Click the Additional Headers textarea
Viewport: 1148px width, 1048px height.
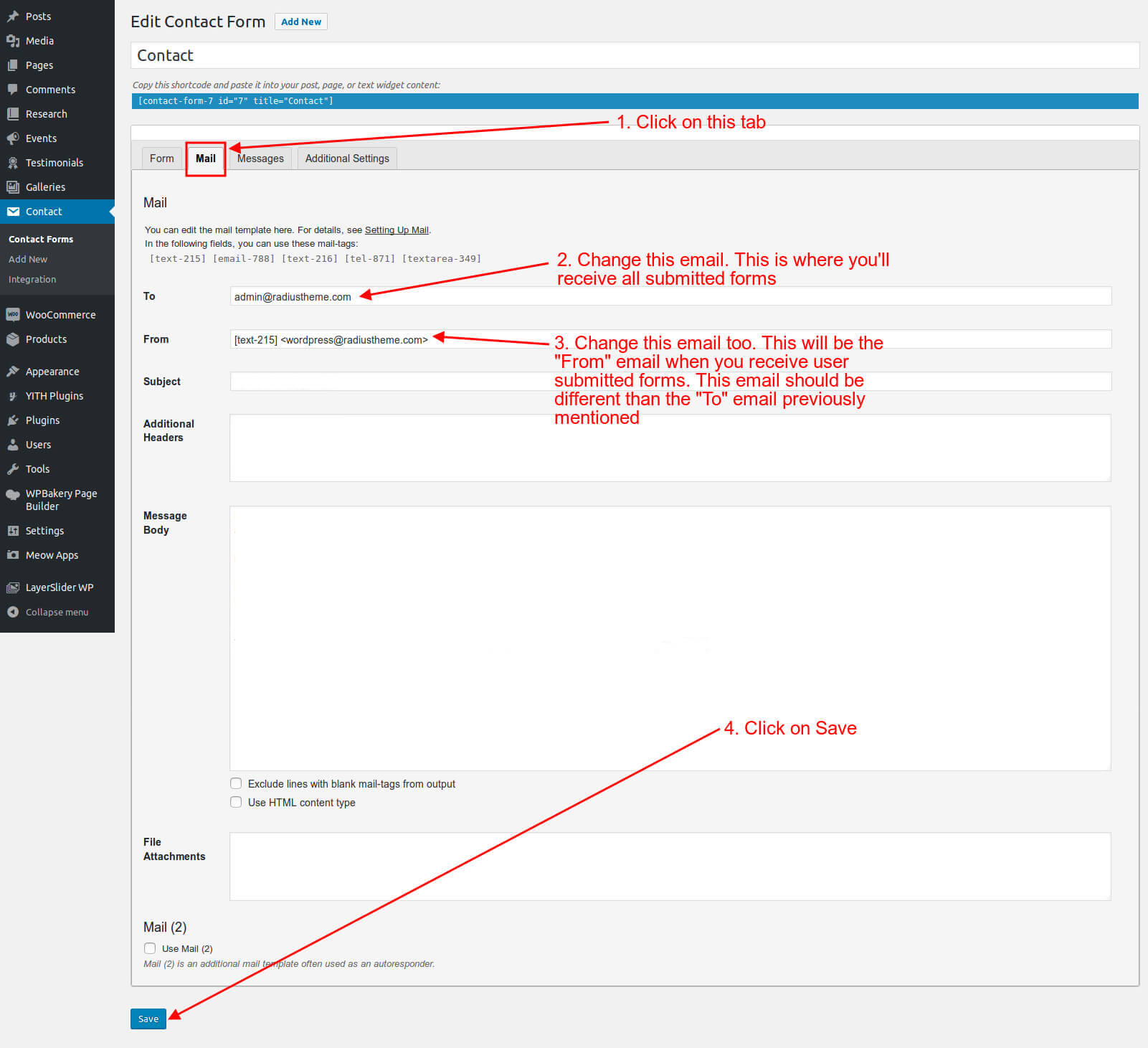point(670,448)
